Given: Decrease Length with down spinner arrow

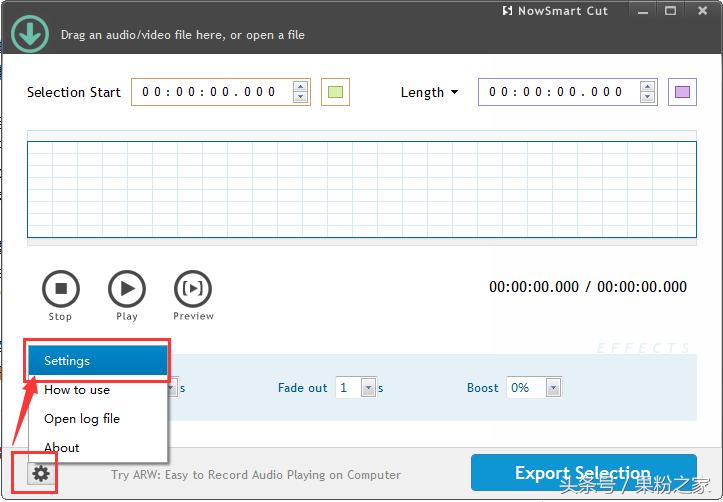Looking at the screenshot, I should click(647, 97).
